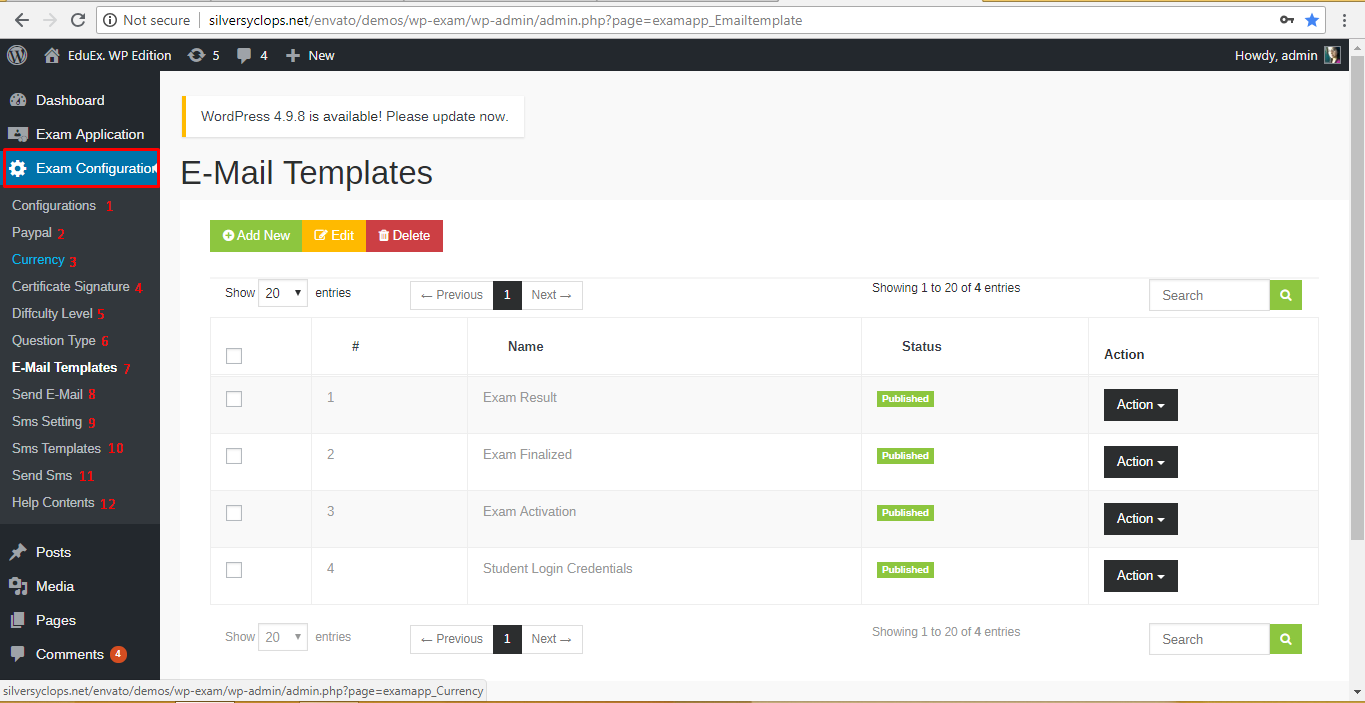Open Action dropdown for Exam Activation
The width and height of the screenshot is (1365, 703).
click(x=1141, y=519)
